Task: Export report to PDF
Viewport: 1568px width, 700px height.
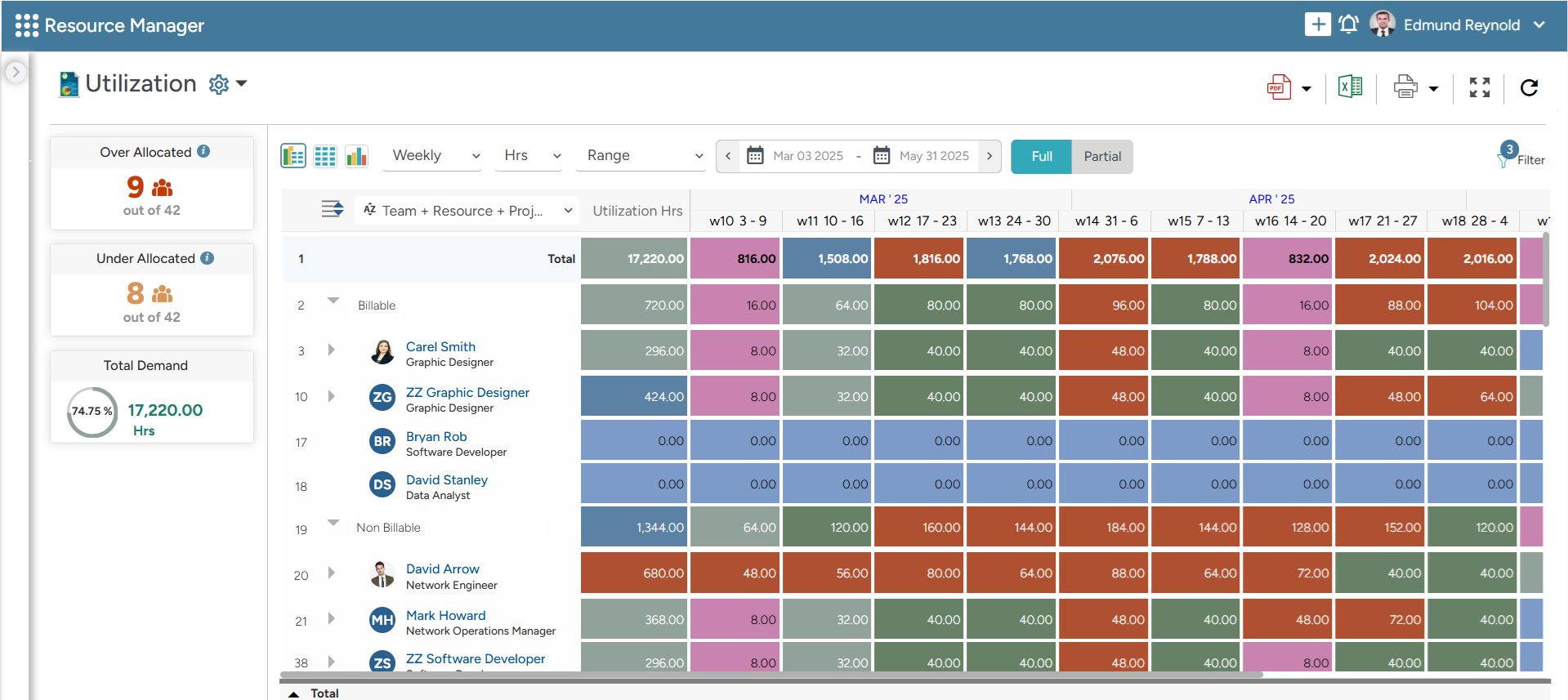Action: (1279, 87)
